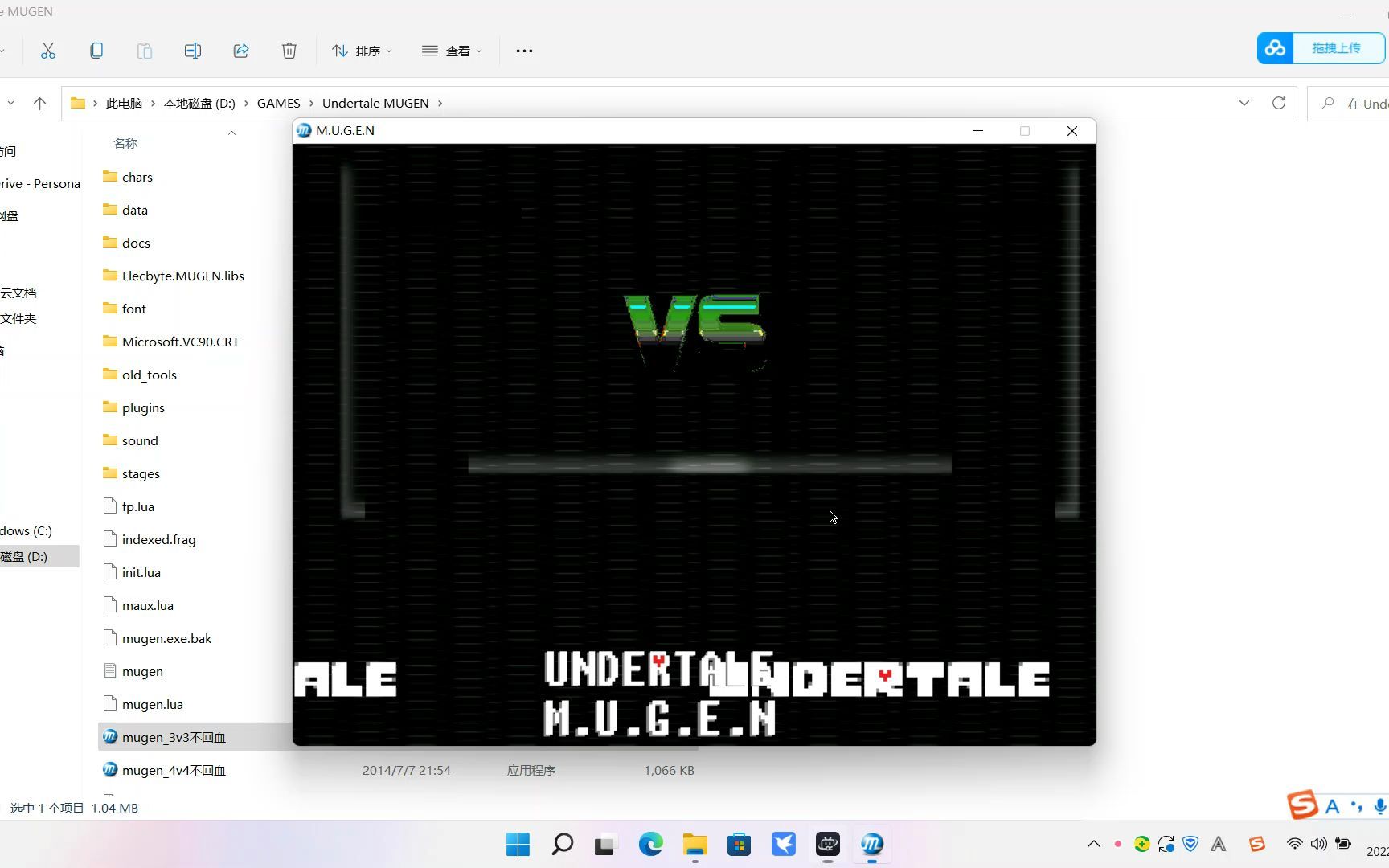This screenshot has height=868, width=1389.
Task: Click the cloud drag-upload (拖拽上传) button
Action: pyautogui.click(x=1321, y=48)
